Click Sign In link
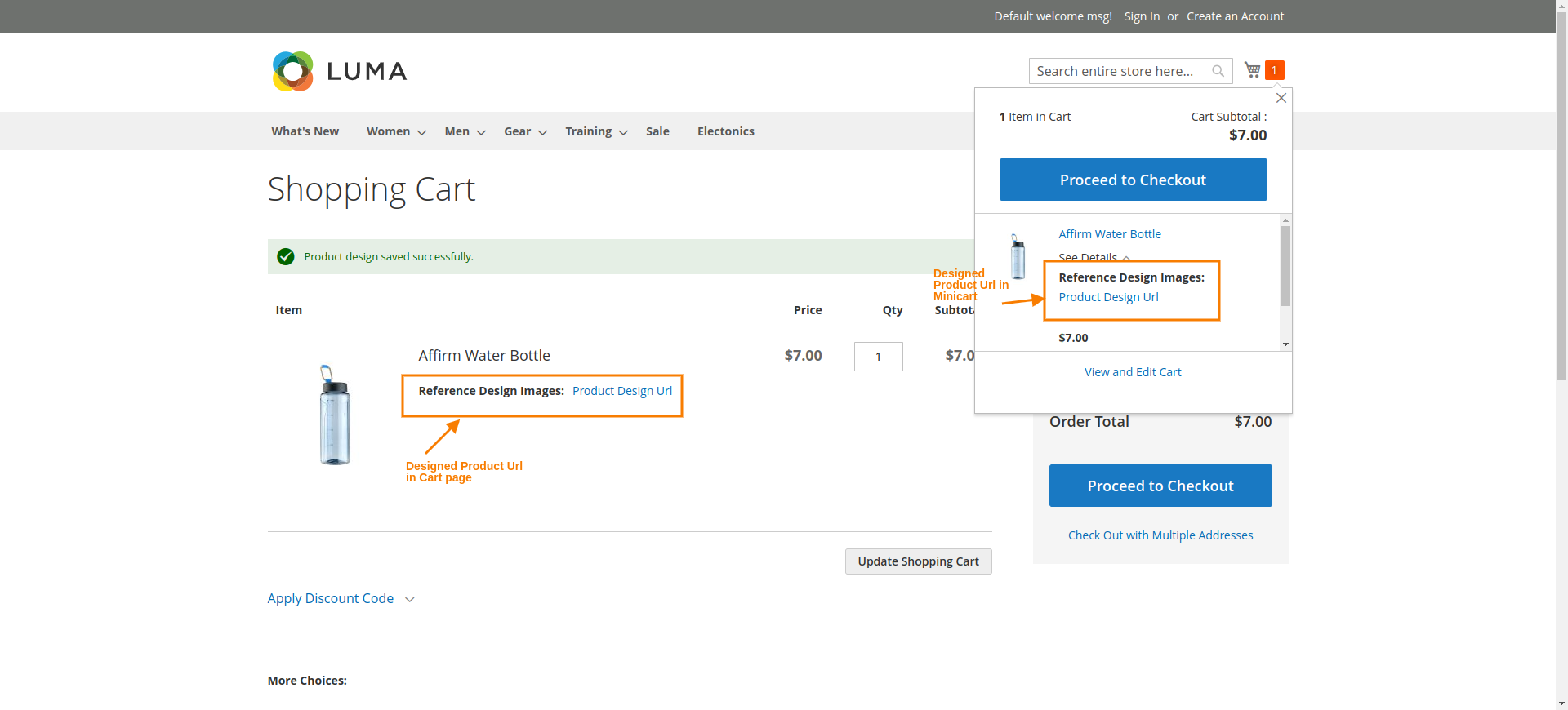 [1142, 16]
